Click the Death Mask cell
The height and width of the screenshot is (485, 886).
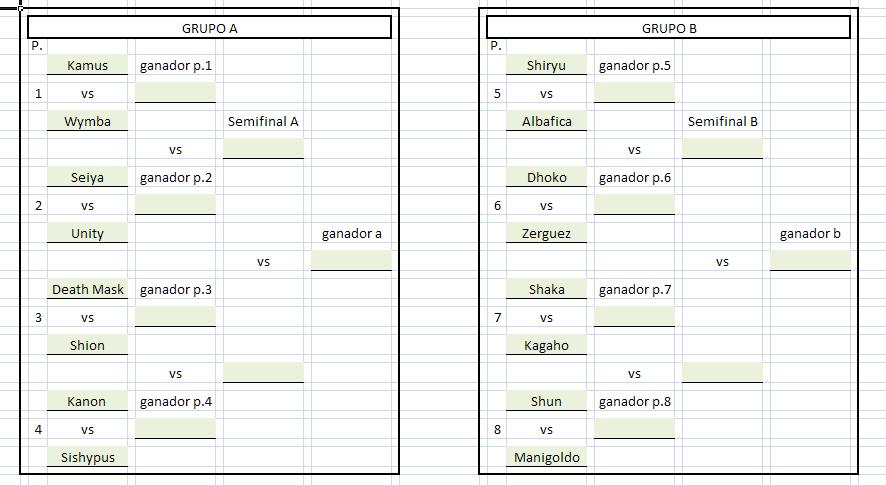(87, 289)
